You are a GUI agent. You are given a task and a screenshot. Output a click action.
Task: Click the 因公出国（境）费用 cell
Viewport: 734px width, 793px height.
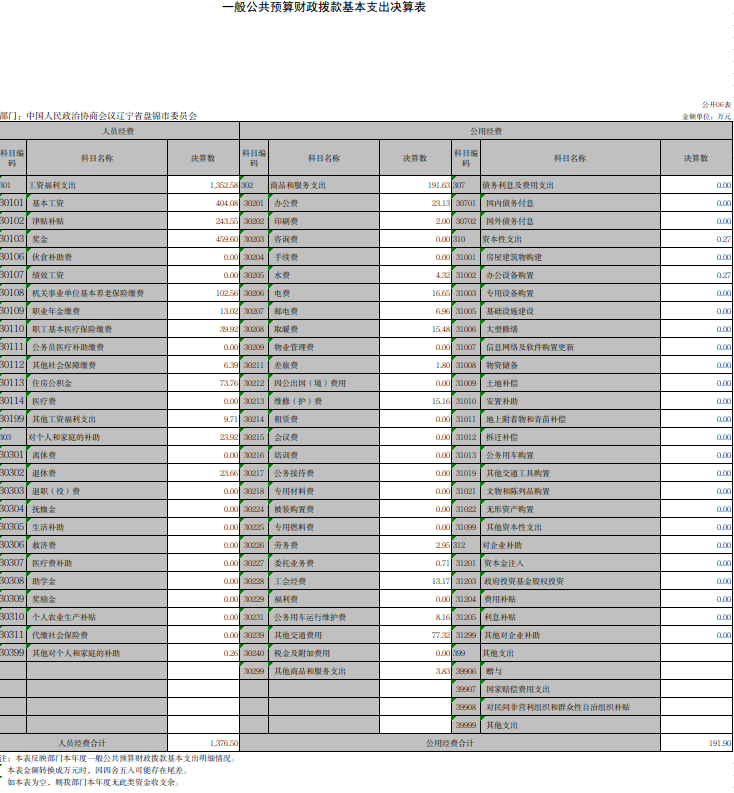click(x=324, y=383)
